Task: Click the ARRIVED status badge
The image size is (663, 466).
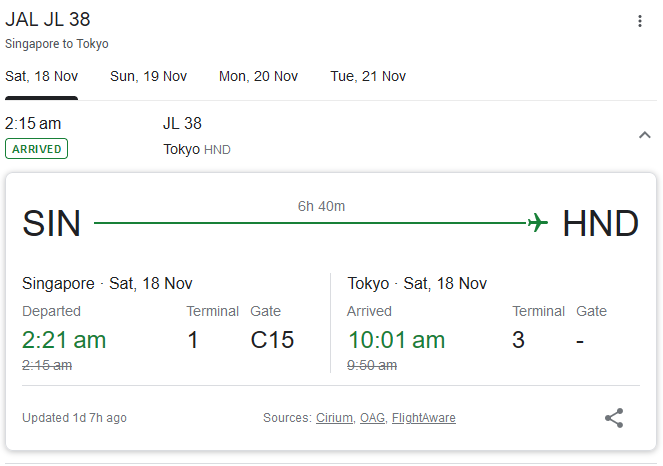Action: click(x=37, y=149)
